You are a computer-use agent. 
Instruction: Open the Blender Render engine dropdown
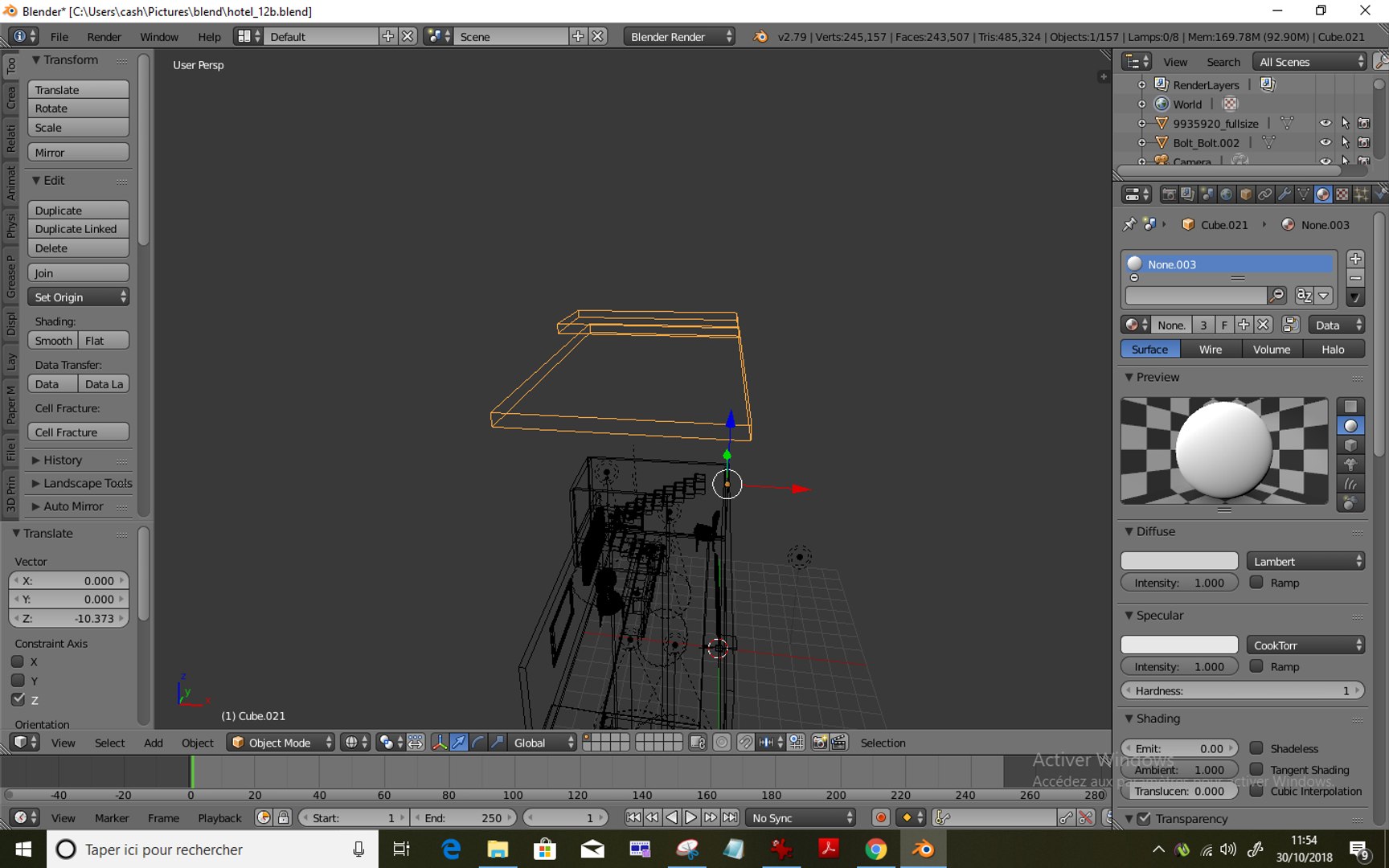[x=679, y=36]
